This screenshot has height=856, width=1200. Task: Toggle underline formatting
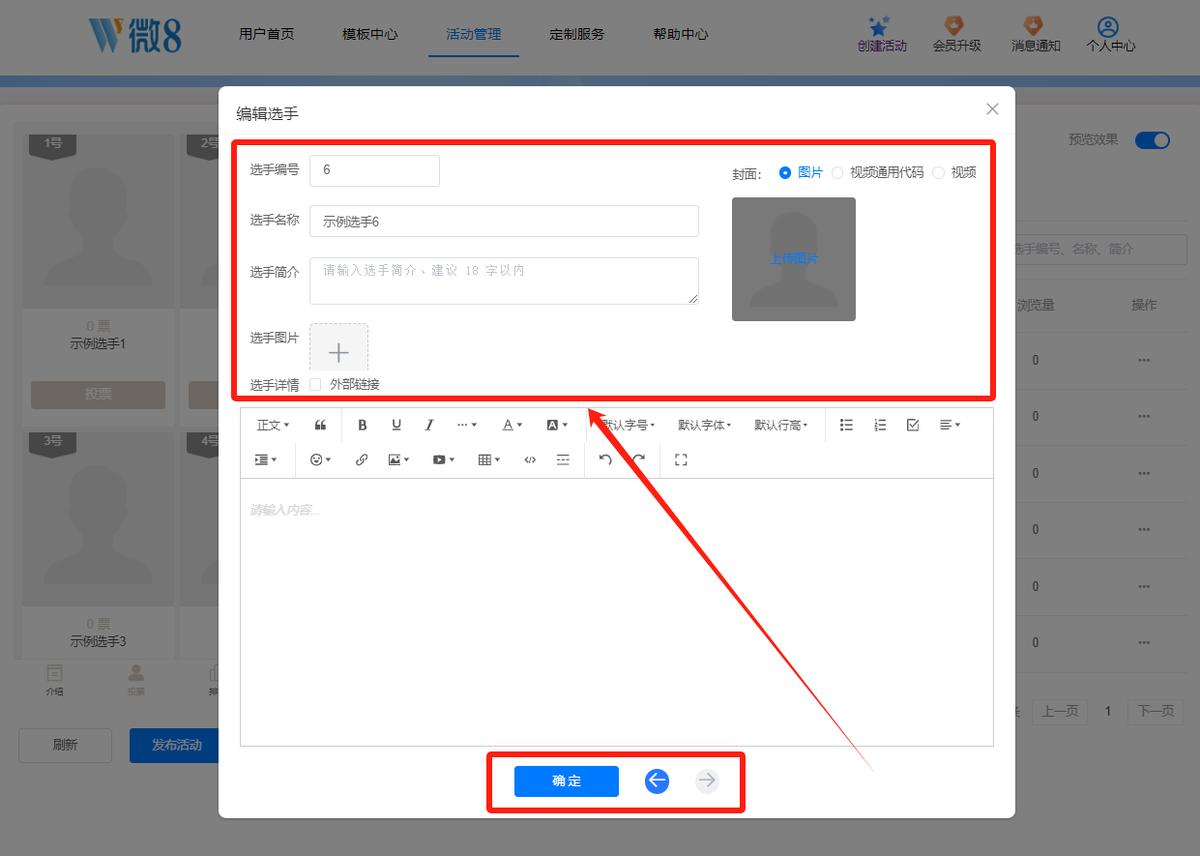(396, 425)
